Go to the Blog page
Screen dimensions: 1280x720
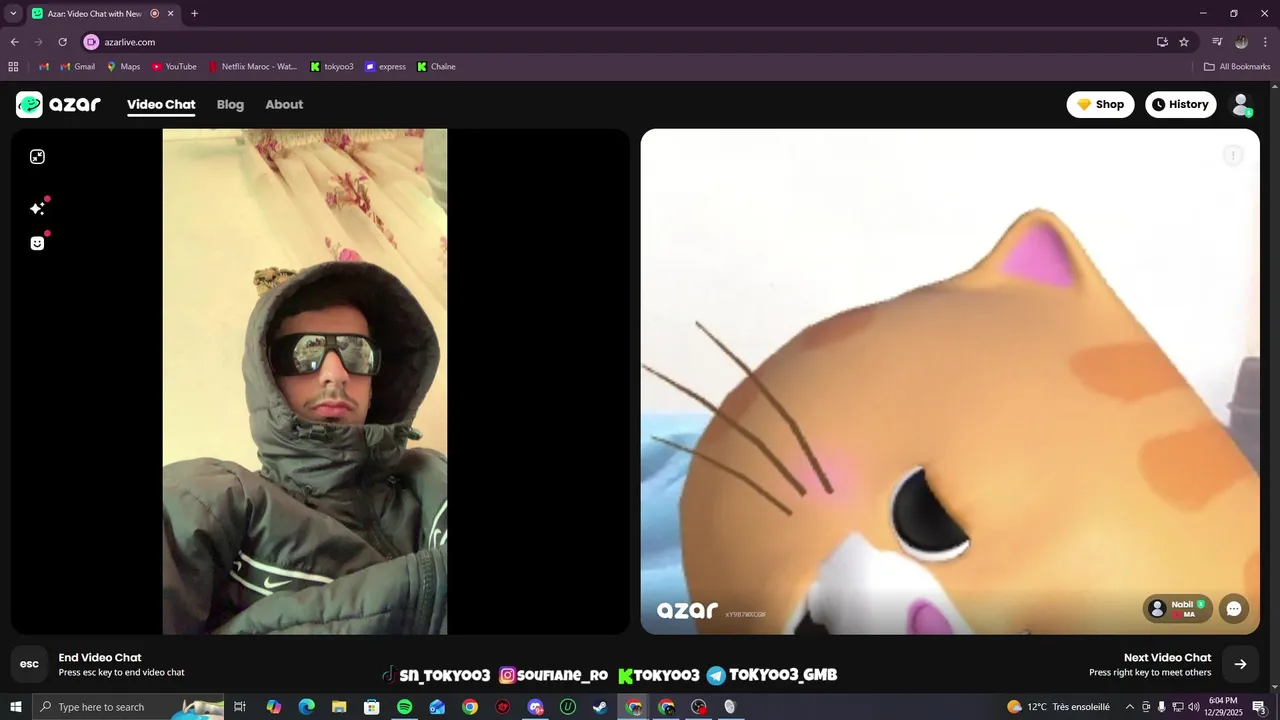[x=230, y=104]
